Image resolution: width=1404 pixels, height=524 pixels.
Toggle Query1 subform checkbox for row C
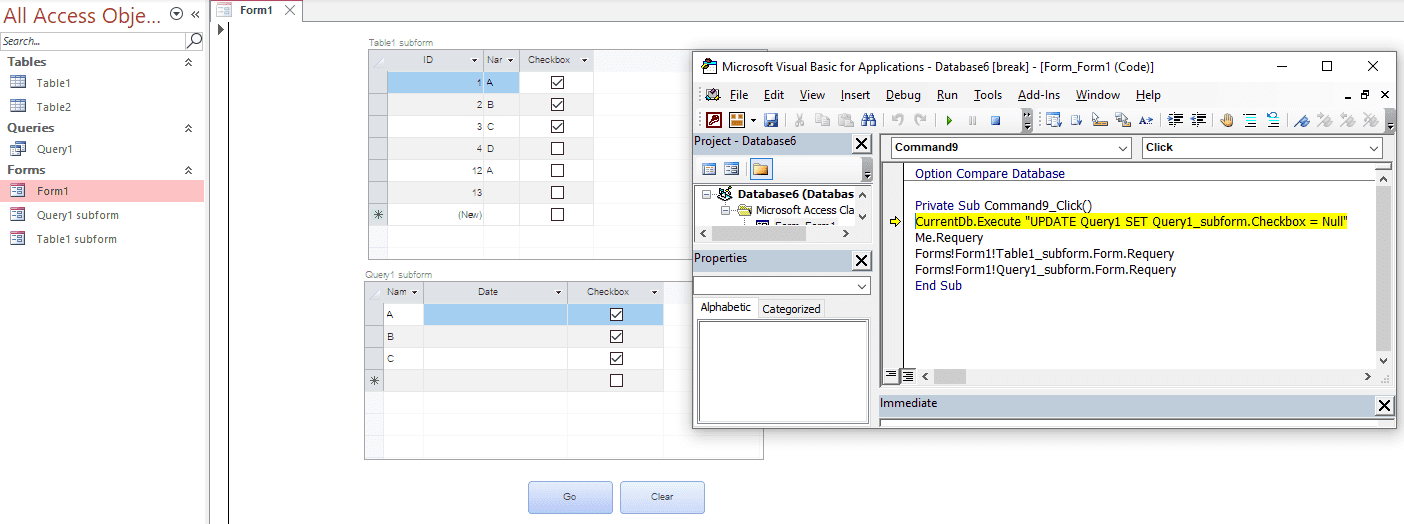click(x=616, y=358)
